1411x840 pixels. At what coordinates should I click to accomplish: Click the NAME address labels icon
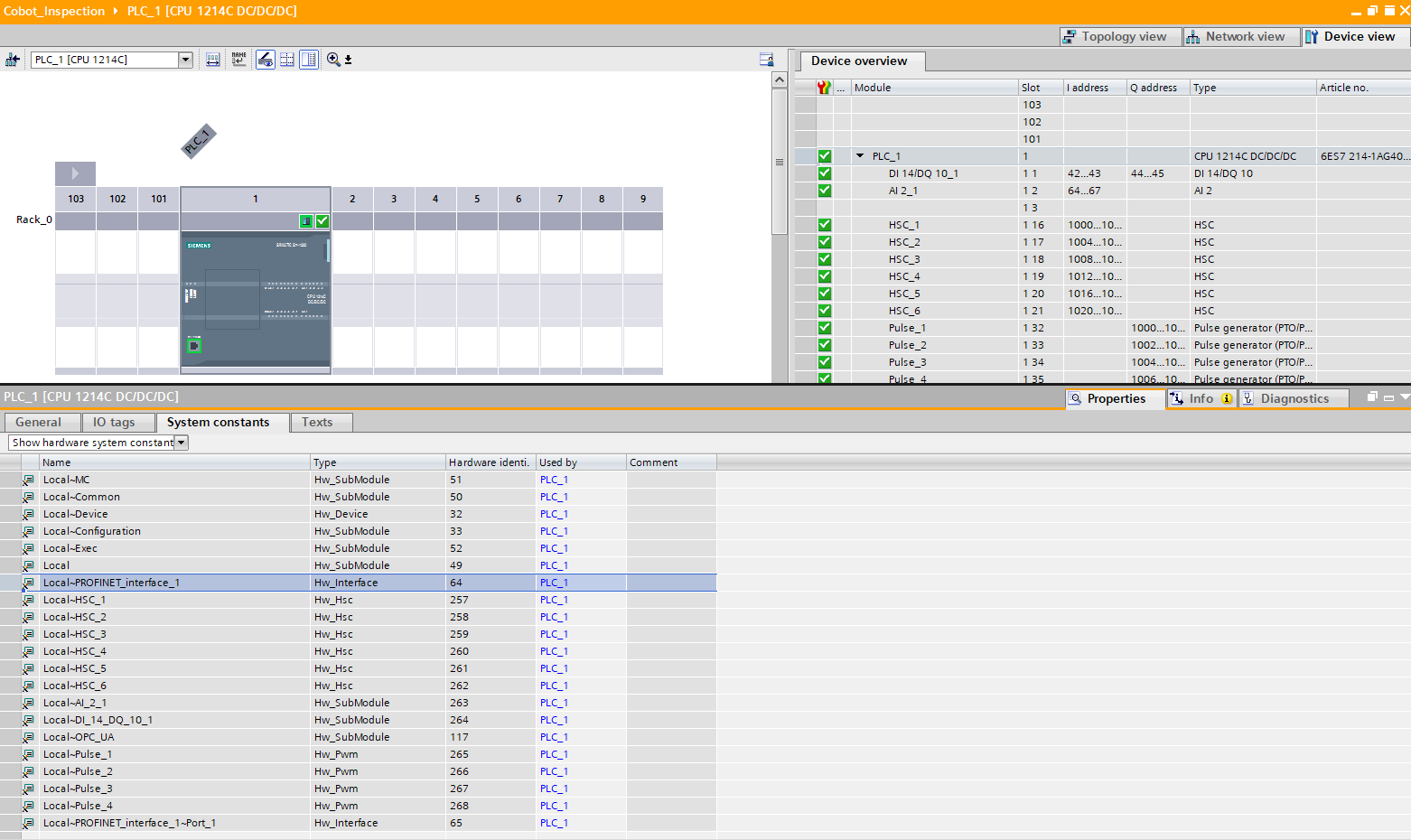239,60
